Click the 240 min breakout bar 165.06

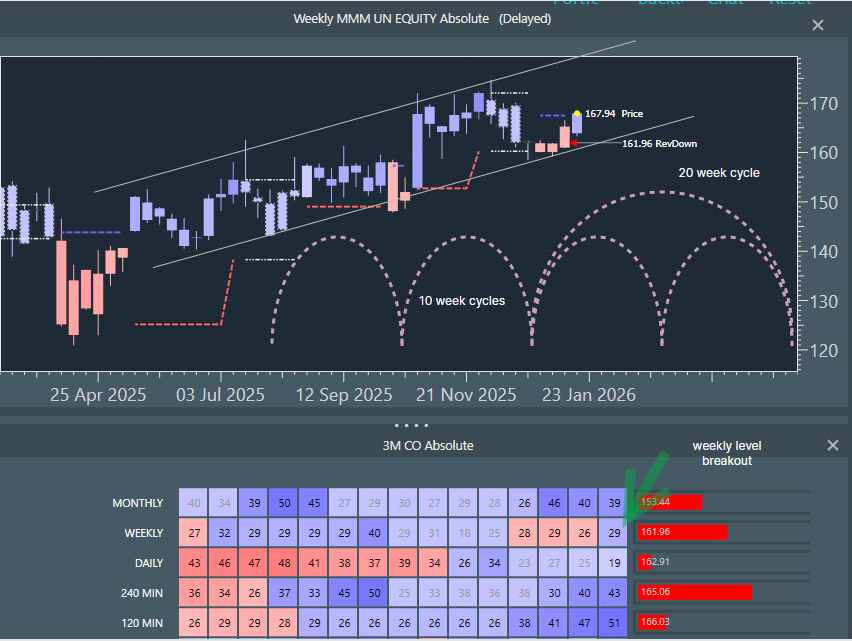pos(694,592)
